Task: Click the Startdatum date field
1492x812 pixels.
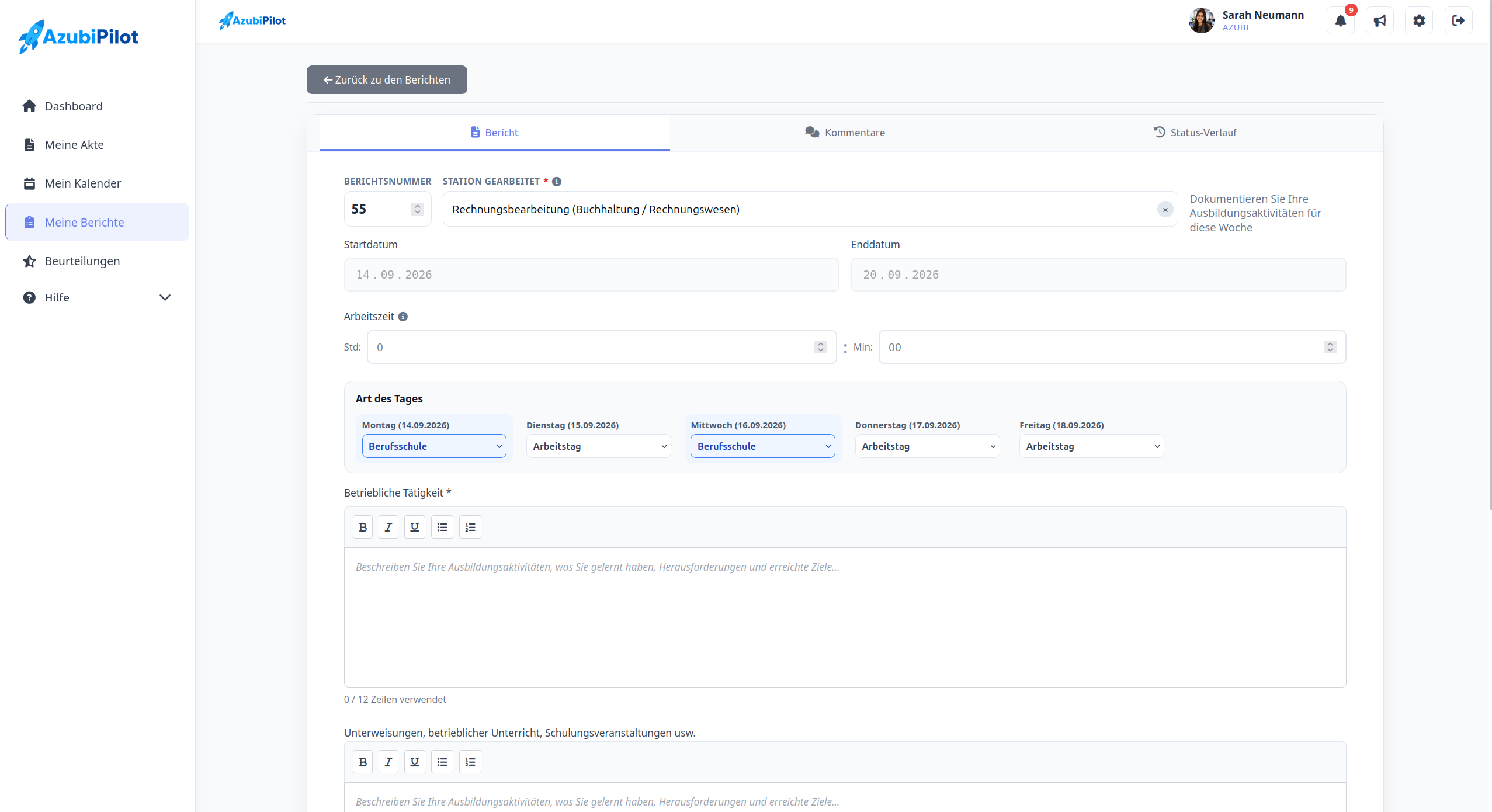Action: (x=591, y=275)
